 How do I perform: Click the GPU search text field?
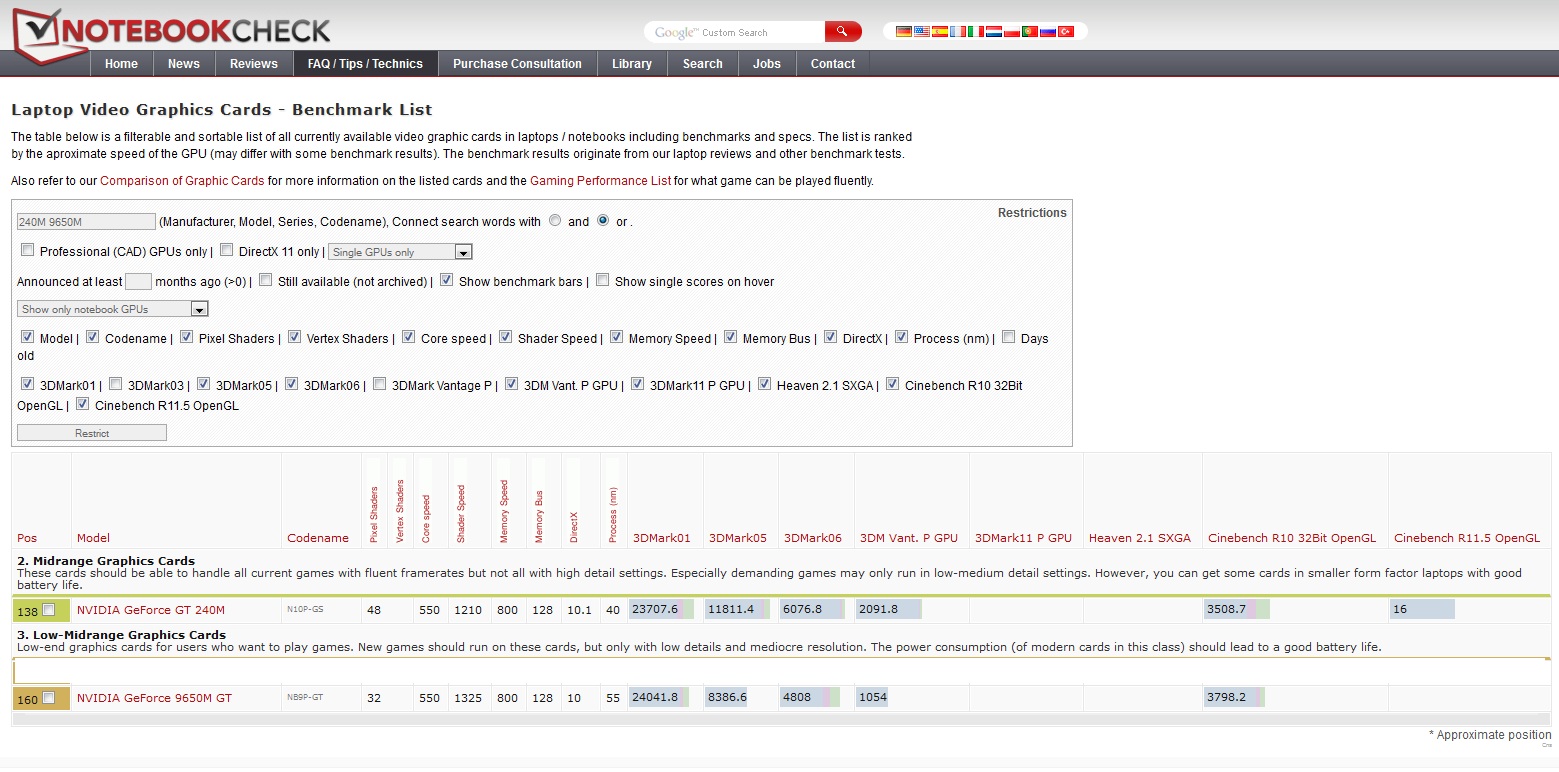pyautogui.click(x=86, y=222)
